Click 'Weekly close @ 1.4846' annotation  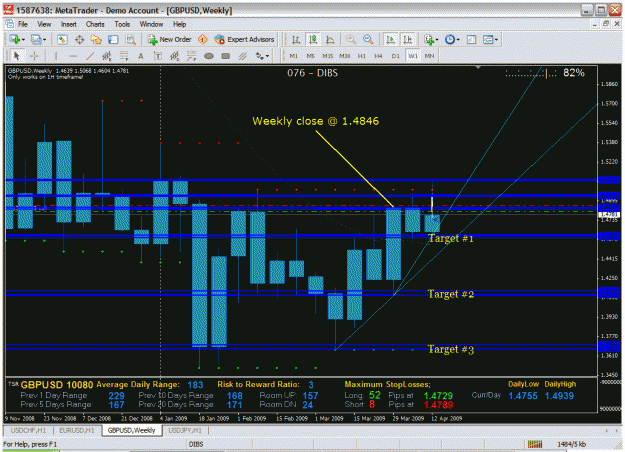click(315, 121)
